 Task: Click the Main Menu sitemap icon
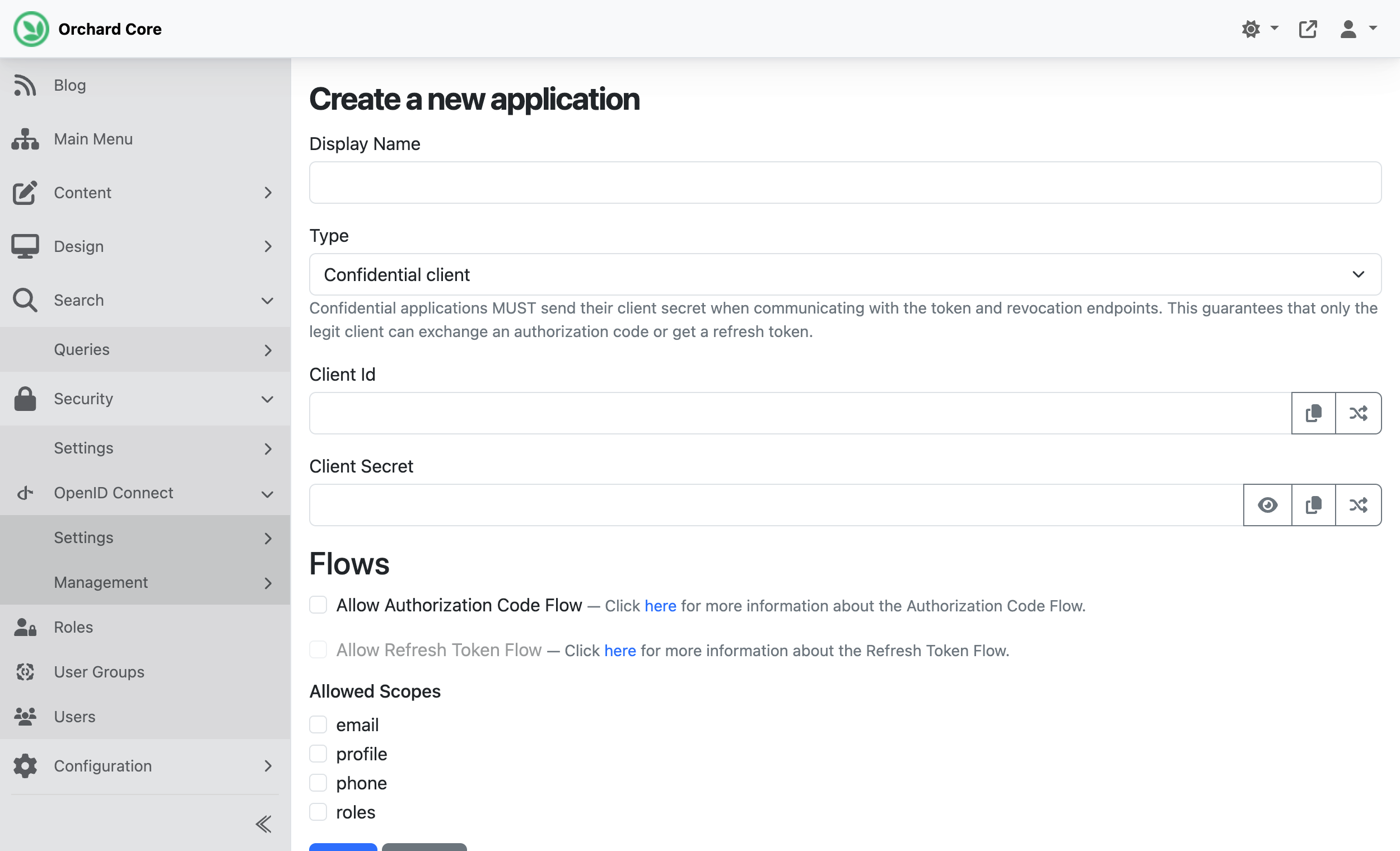(x=25, y=139)
